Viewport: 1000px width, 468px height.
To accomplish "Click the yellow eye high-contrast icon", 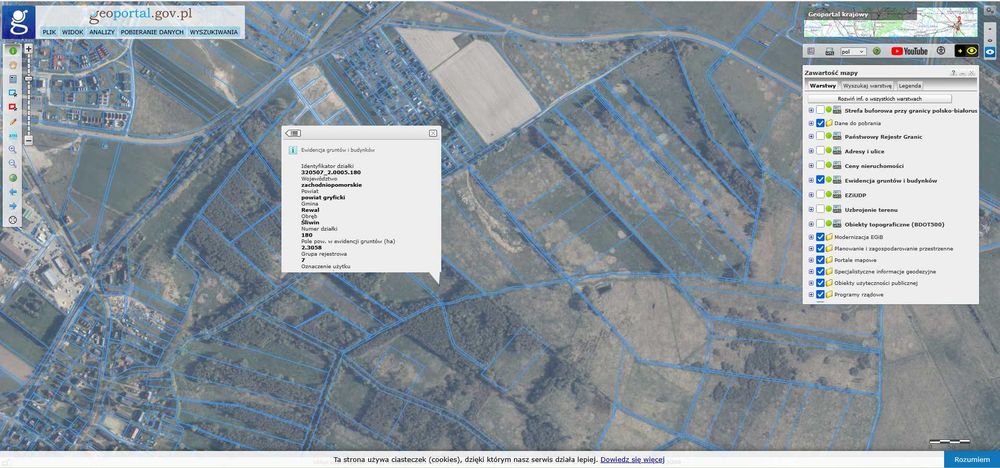I will (x=967, y=51).
